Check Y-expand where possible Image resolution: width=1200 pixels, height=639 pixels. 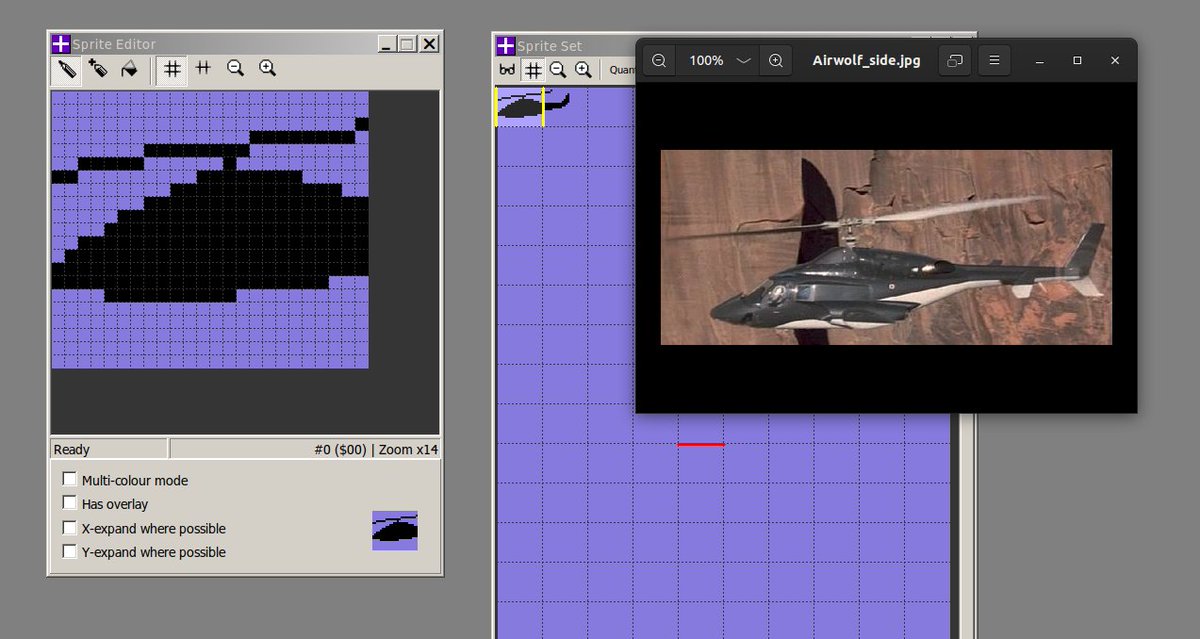(69, 552)
